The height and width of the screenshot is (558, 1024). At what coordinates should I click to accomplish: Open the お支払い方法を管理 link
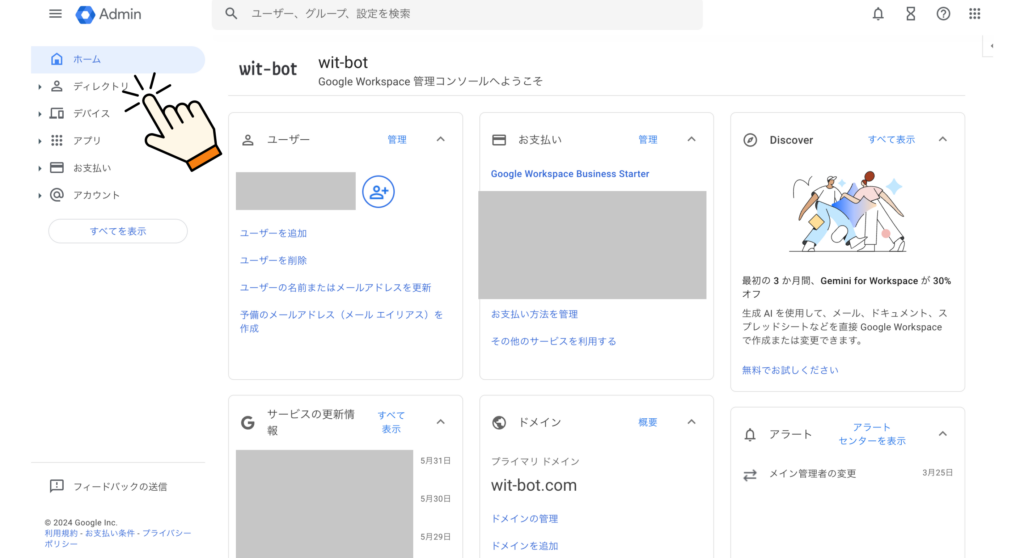click(534, 314)
